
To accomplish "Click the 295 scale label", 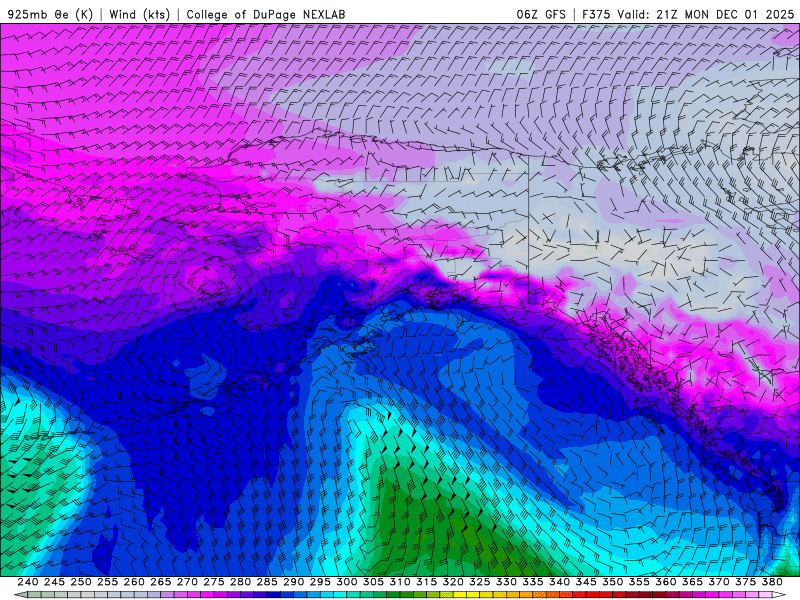I will [x=320, y=582].
